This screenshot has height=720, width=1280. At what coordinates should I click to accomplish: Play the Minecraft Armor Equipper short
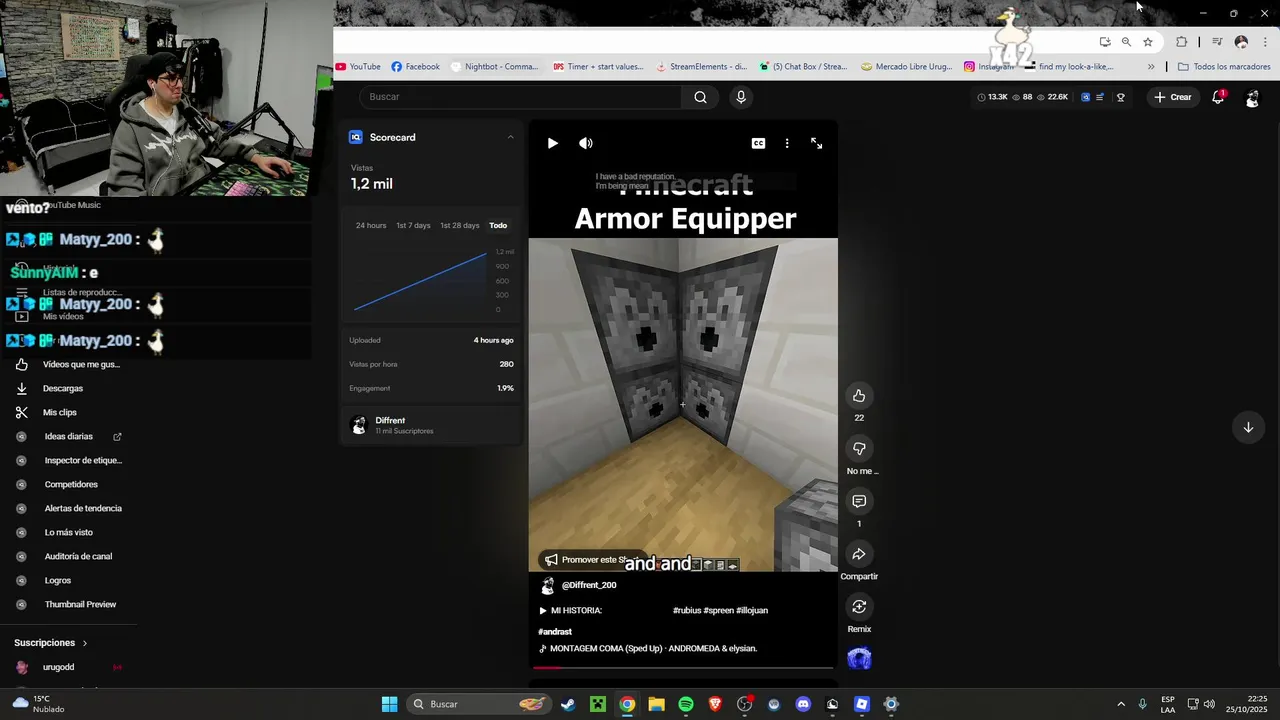click(552, 143)
